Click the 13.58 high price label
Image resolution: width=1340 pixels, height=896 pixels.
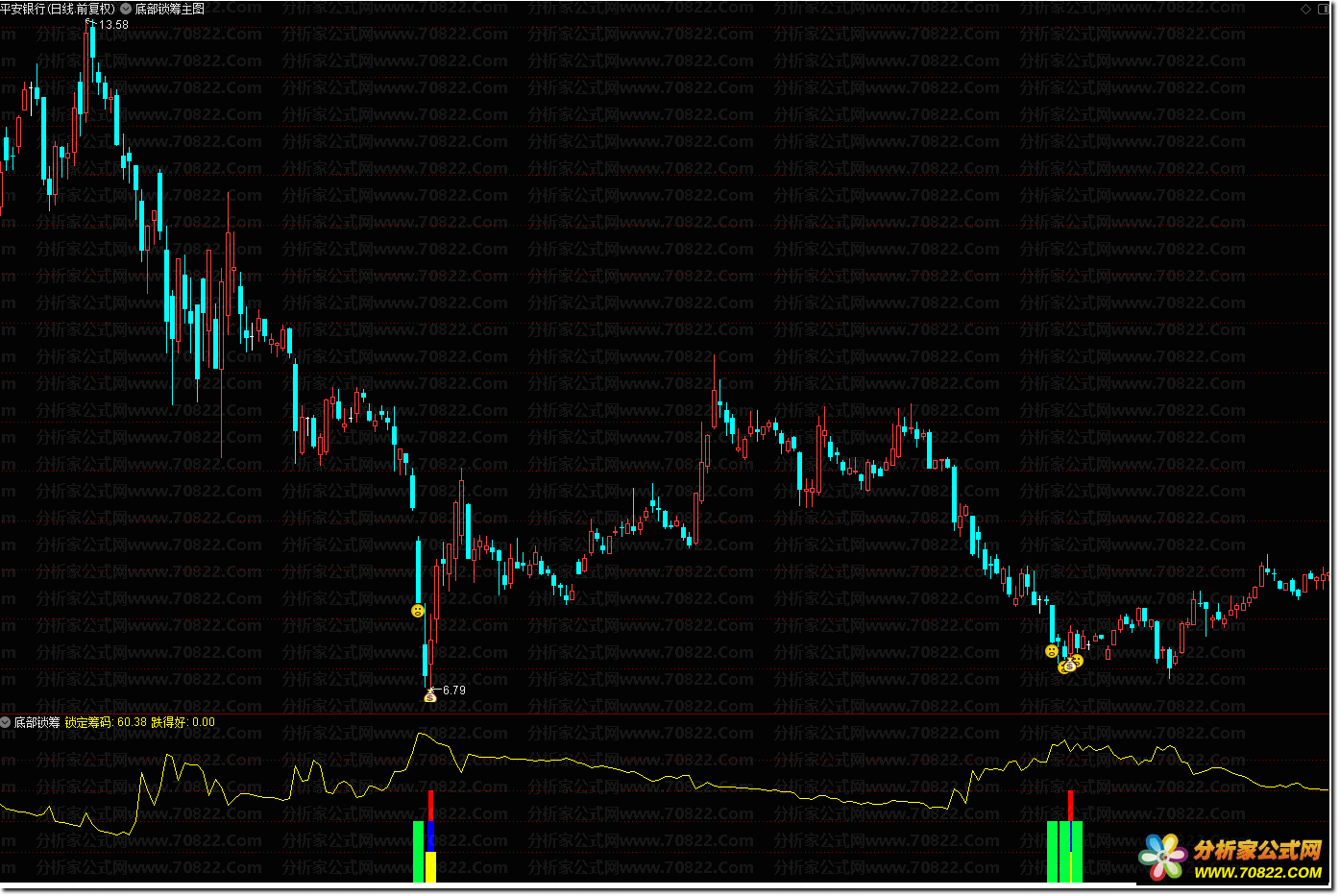pos(113,25)
